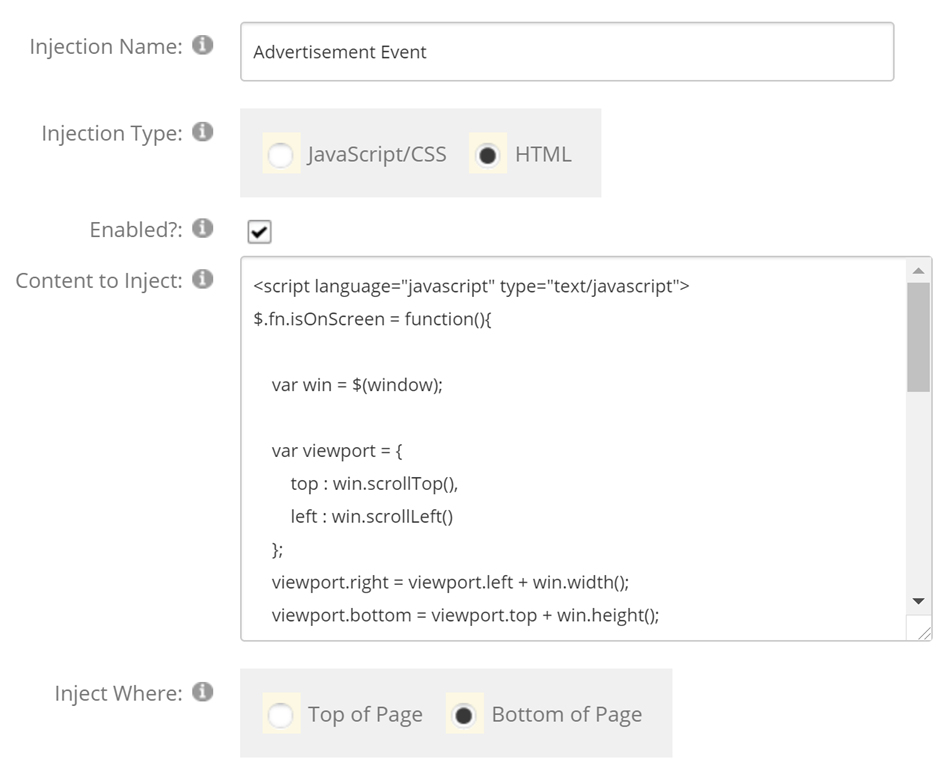Click the 'Inject Where:' label
944x768 pixels.
click(x=119, y=693)
